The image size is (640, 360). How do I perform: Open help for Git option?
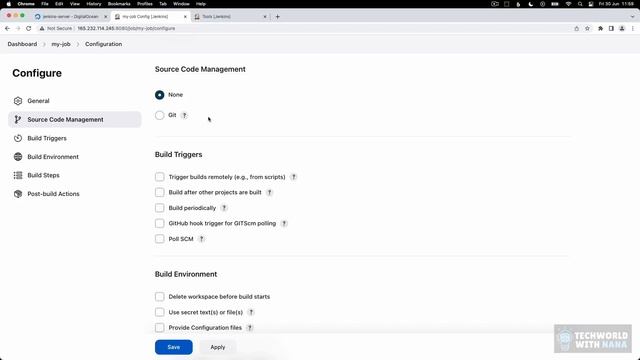184,116
